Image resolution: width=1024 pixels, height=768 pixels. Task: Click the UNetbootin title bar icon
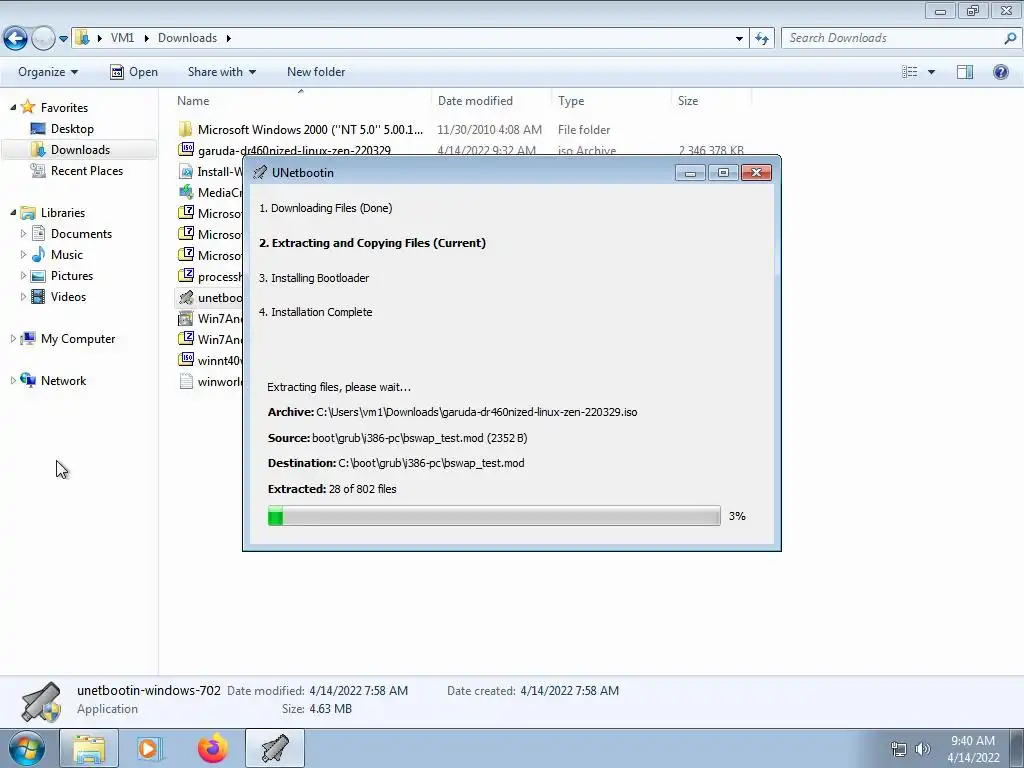point(260,172)
